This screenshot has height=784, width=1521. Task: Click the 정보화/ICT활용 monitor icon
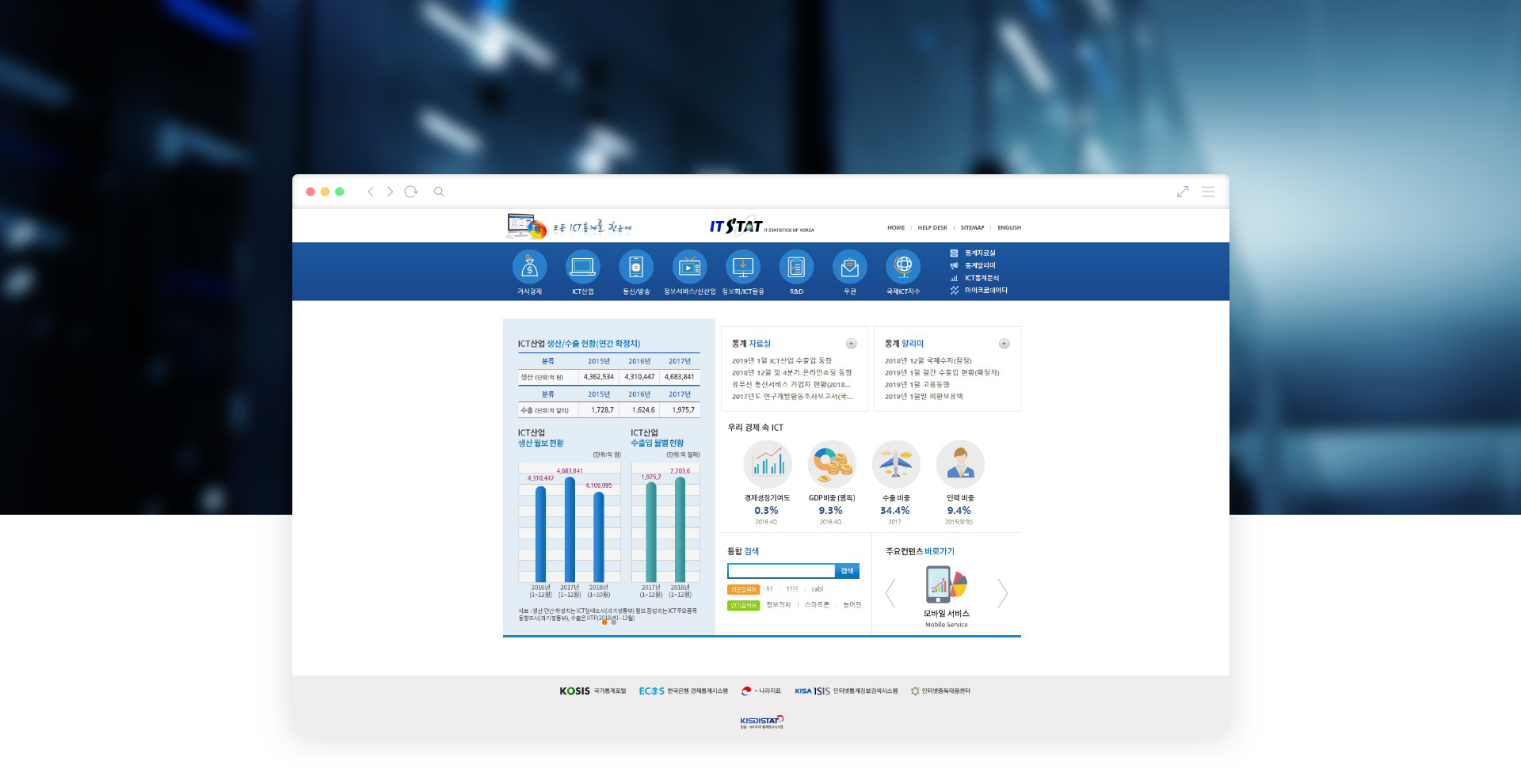click(742, 267)
